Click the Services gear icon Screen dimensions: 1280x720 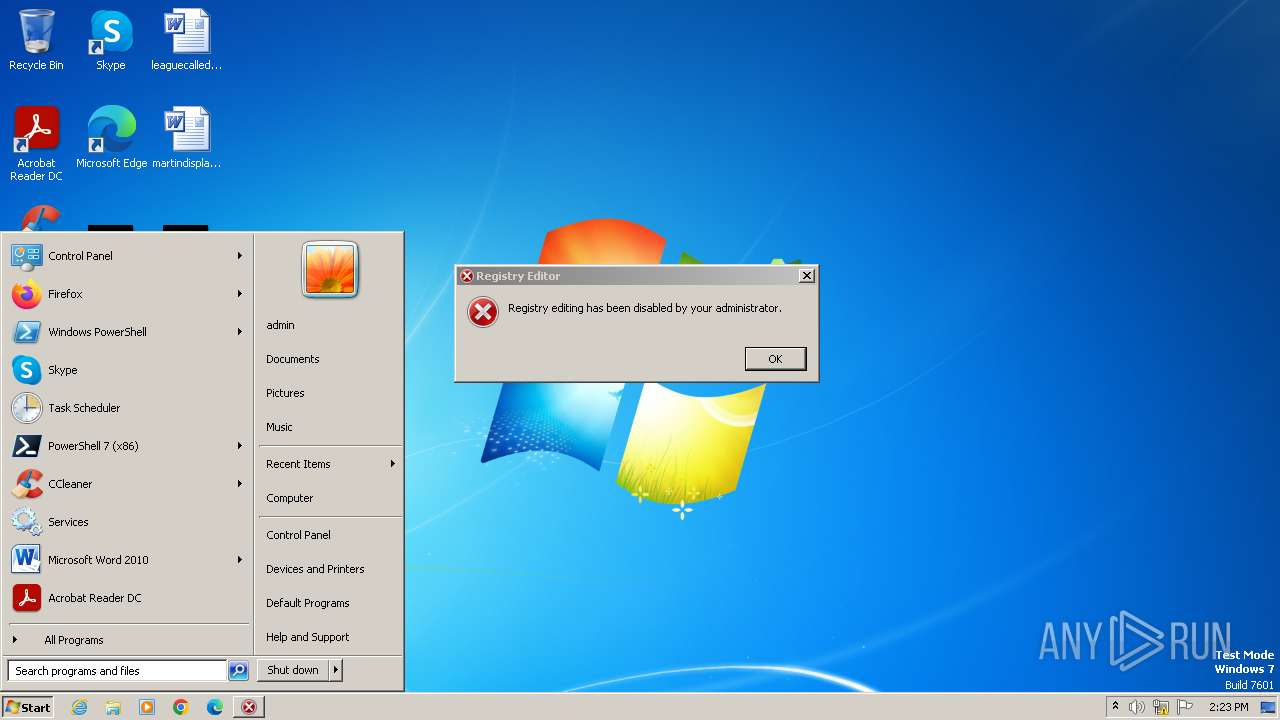(x=26, y=522)
